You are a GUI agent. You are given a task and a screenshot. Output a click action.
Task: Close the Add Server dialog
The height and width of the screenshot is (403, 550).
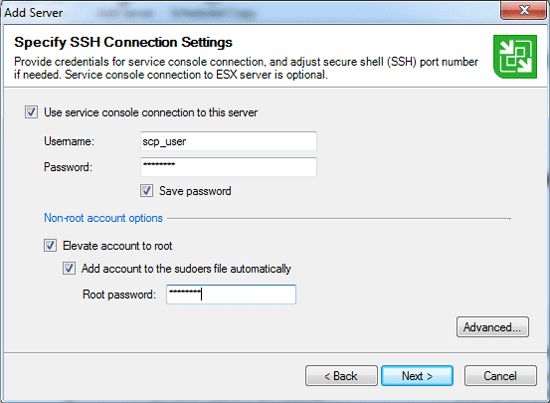pyautogui.click(x=523, y=10)
